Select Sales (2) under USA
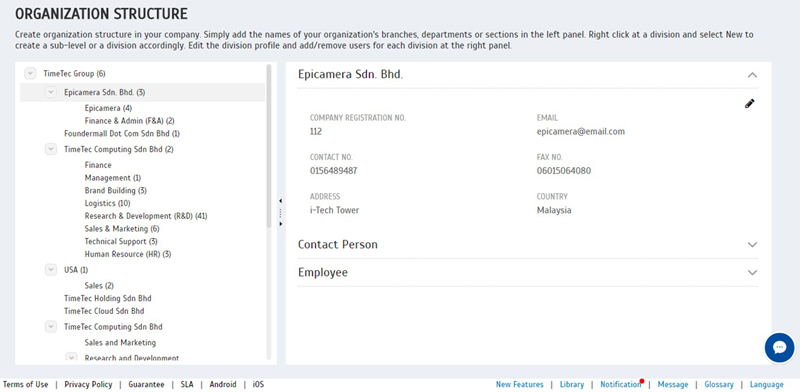 tap(99, 286)
